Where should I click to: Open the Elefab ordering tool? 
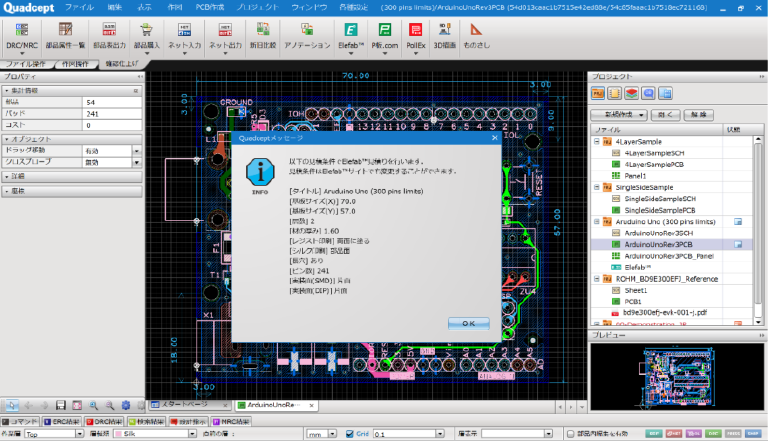pyautogui.click(x=351, y=36)
